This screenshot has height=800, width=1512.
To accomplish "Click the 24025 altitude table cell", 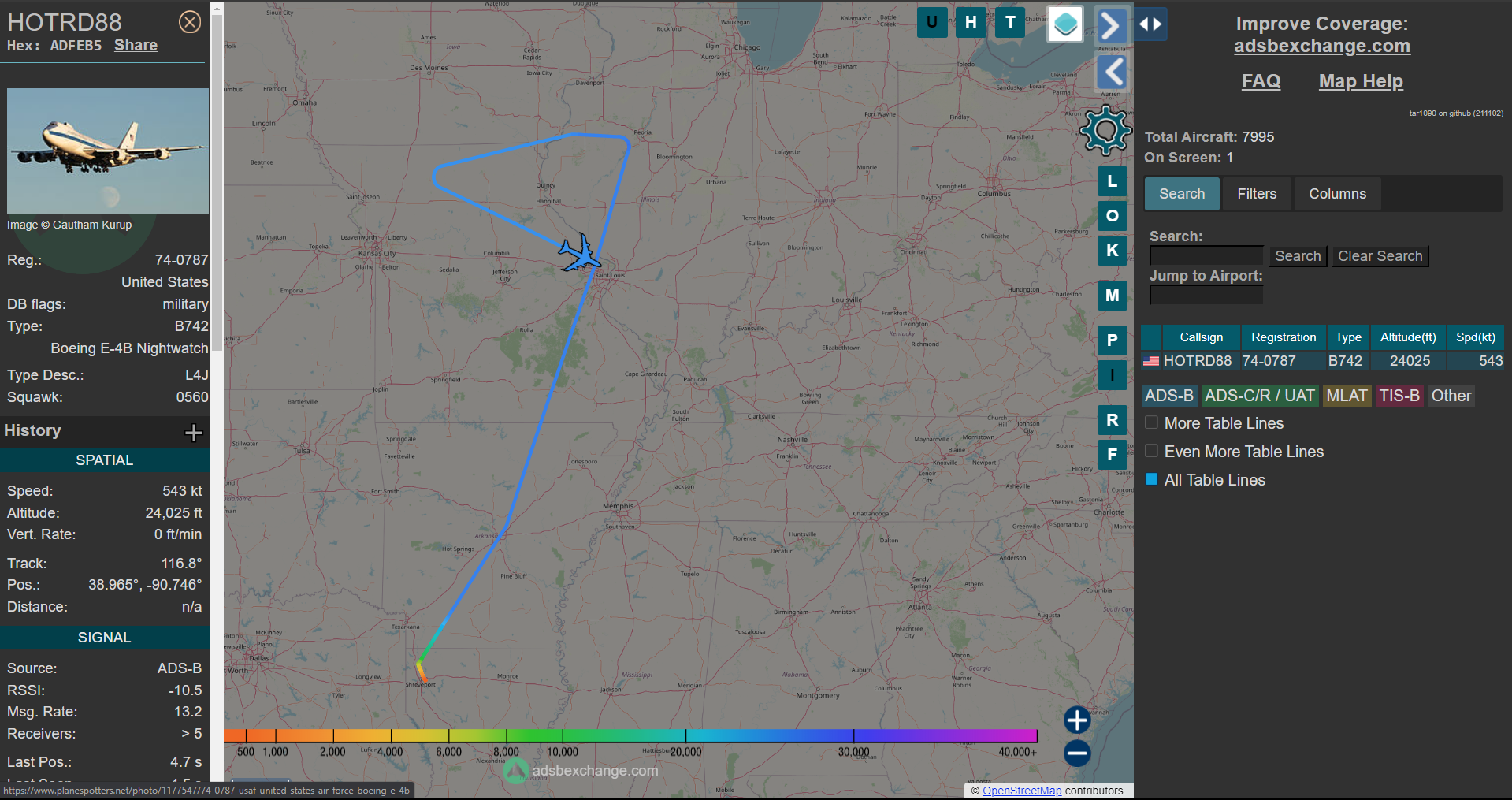I will tap(1410, 360).
